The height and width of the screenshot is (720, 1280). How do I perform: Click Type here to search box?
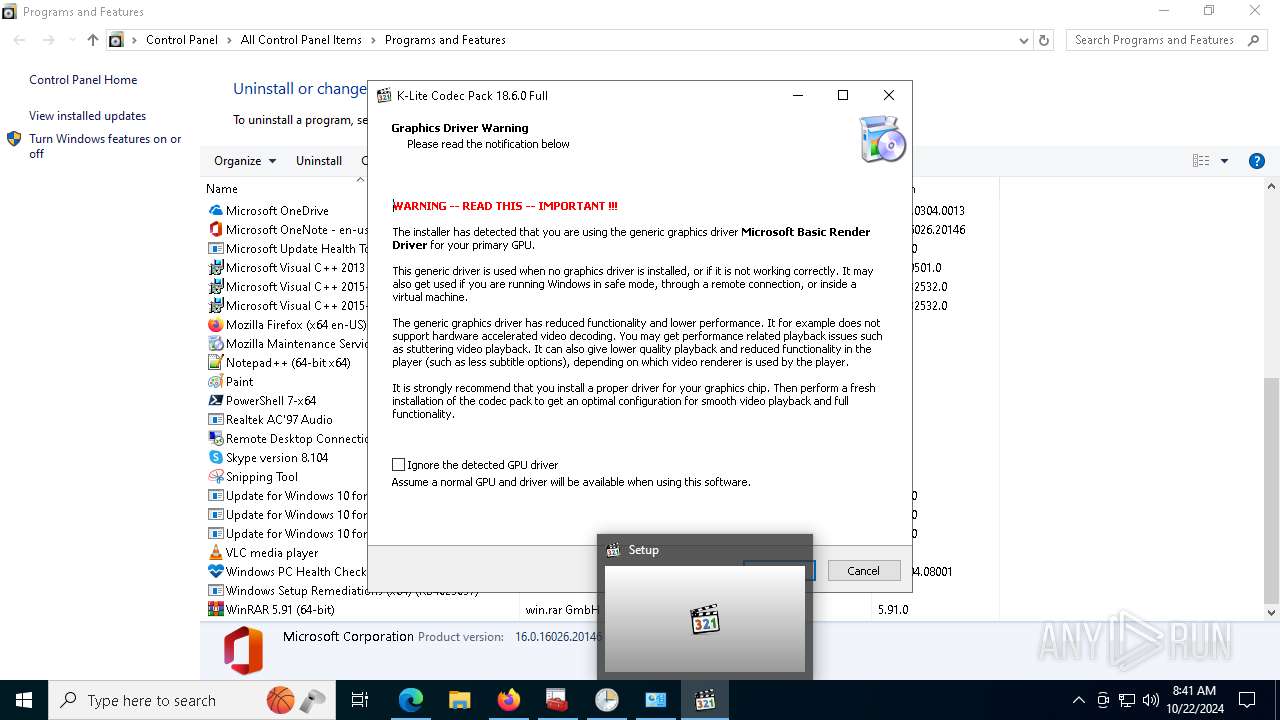(193, 700)
